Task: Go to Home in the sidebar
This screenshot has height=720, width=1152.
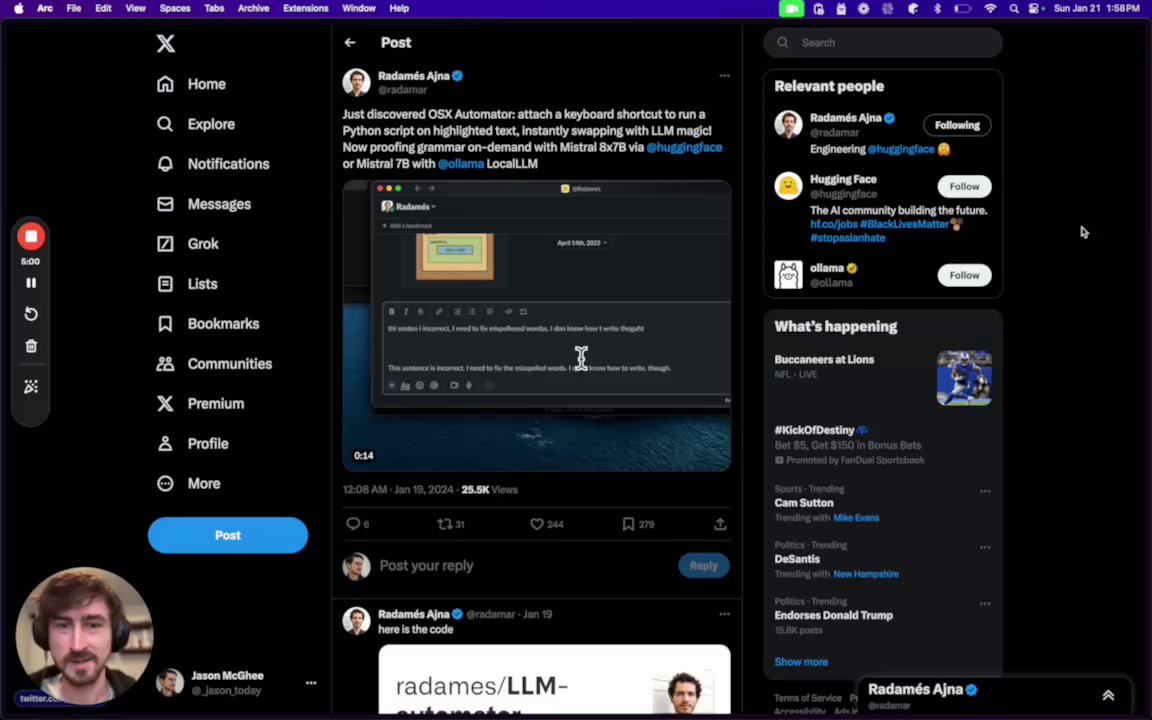Action: (191, 84)
